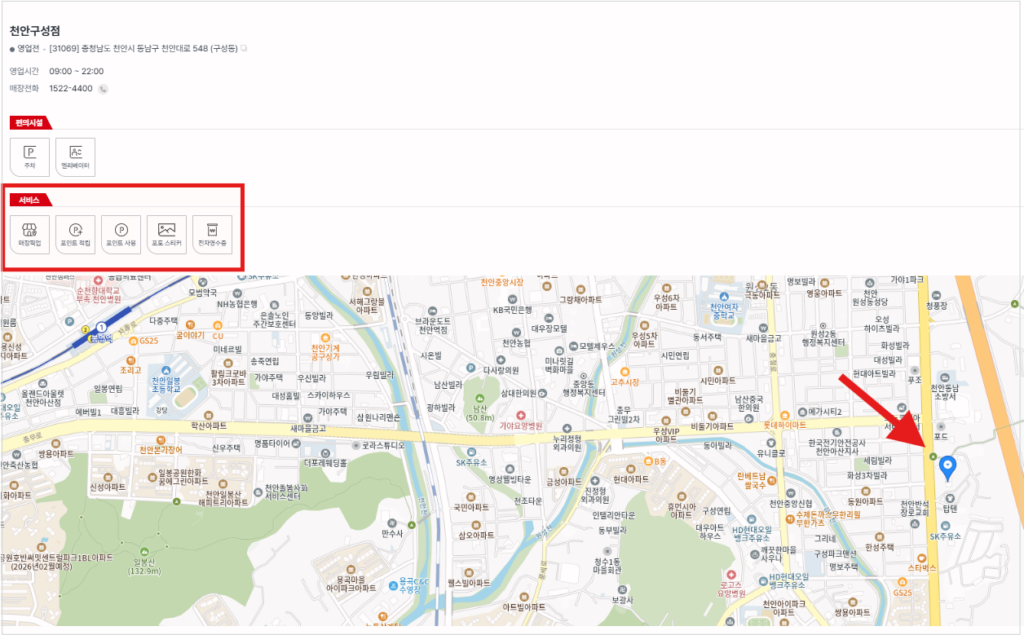Click the 엘리베이터 elevator facility icon
This screenshot has width=1024, height=635.
click(75, 157)
